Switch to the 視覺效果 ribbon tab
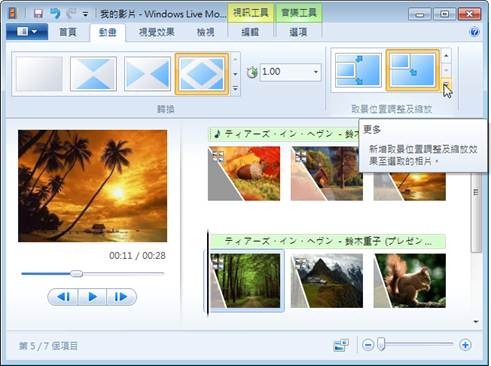 [x=157, y=32]
